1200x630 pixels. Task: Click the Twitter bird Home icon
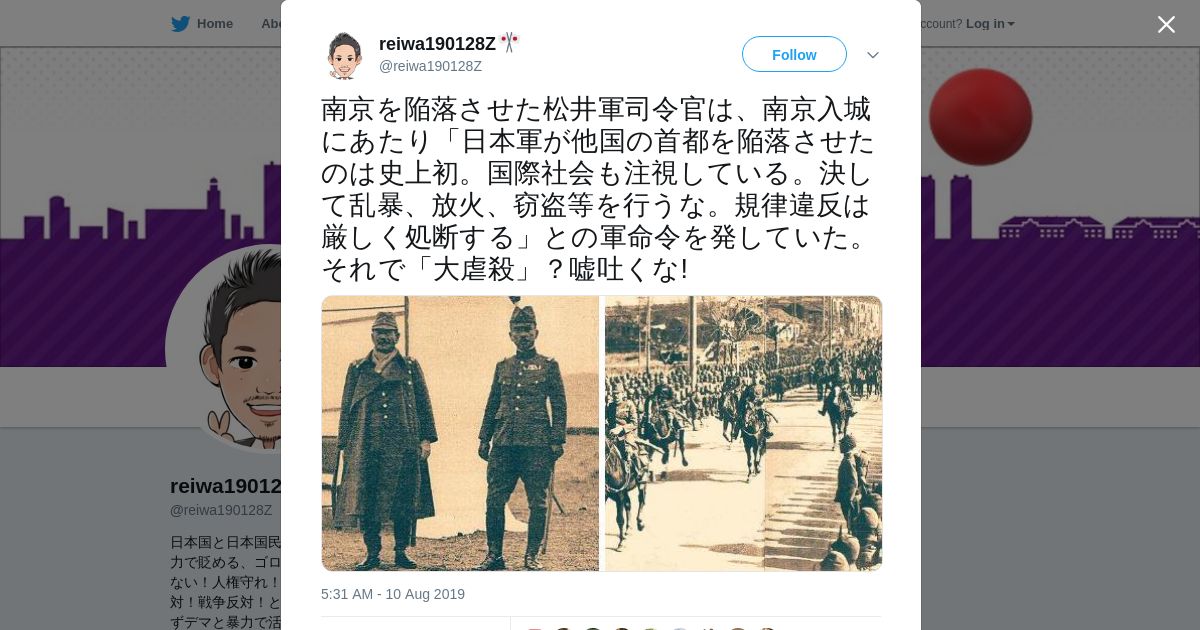(180, 24)
